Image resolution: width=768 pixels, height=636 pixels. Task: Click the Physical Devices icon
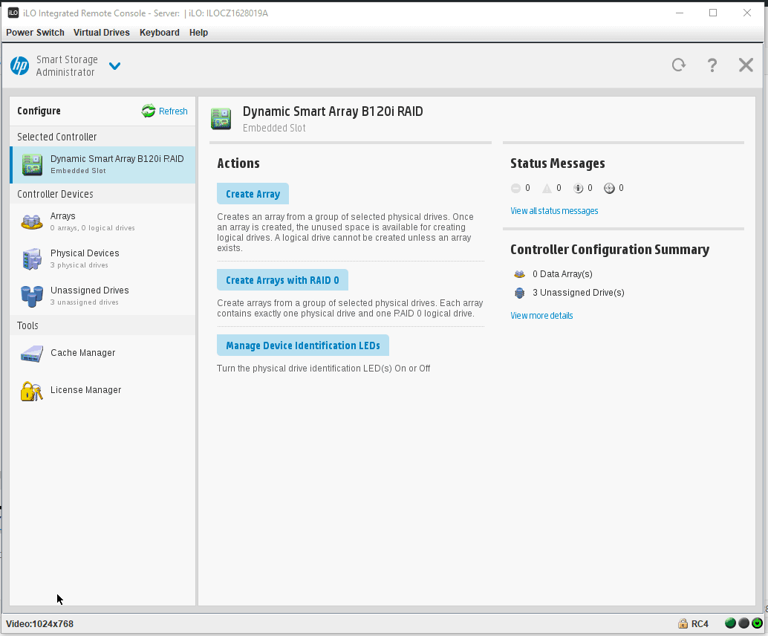pos(32,259)
